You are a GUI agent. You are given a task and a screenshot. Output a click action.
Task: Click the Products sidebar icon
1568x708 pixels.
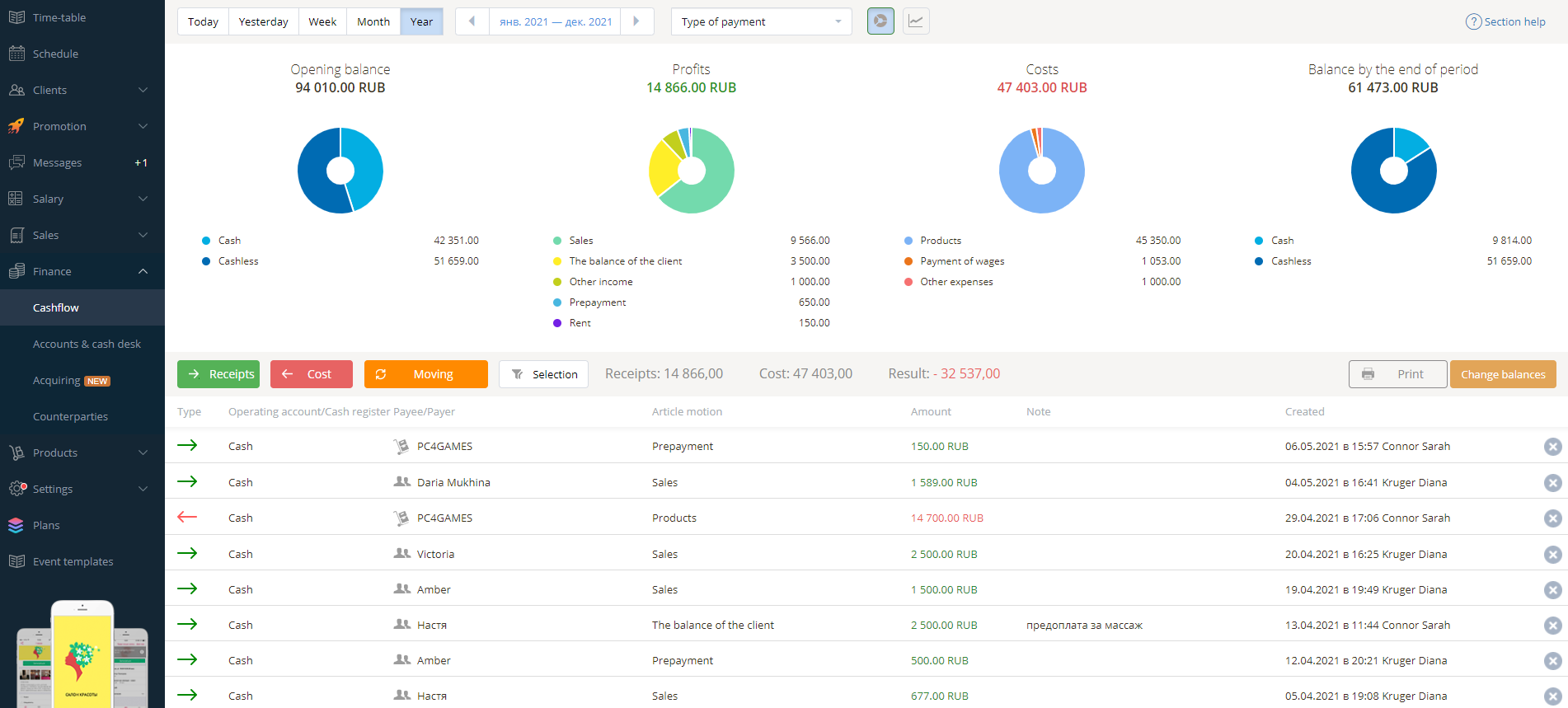[16, 452]
